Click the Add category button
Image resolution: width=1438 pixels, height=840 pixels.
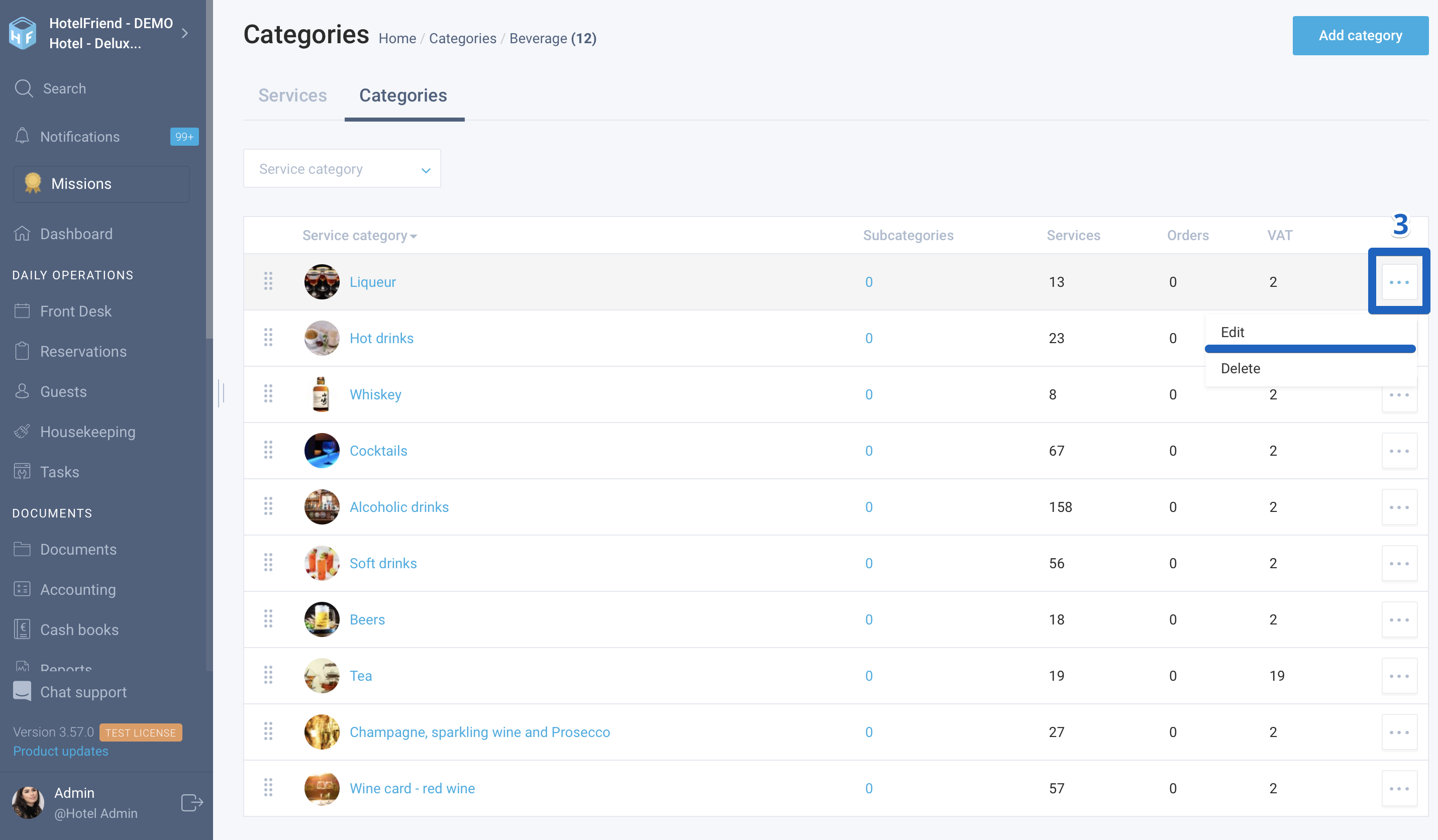click(1361, 35)
